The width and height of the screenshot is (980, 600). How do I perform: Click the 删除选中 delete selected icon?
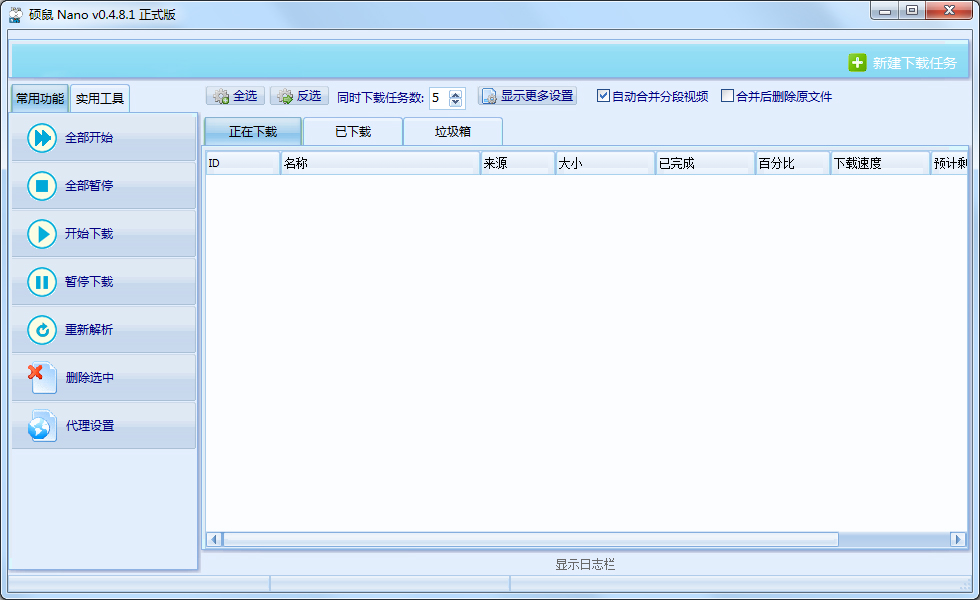pos(40,377)
